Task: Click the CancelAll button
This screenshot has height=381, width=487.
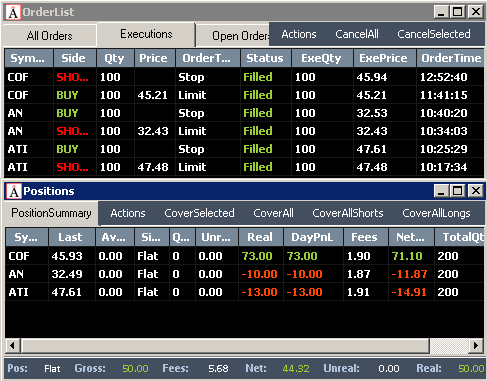Action: click(x=357, y=34)
